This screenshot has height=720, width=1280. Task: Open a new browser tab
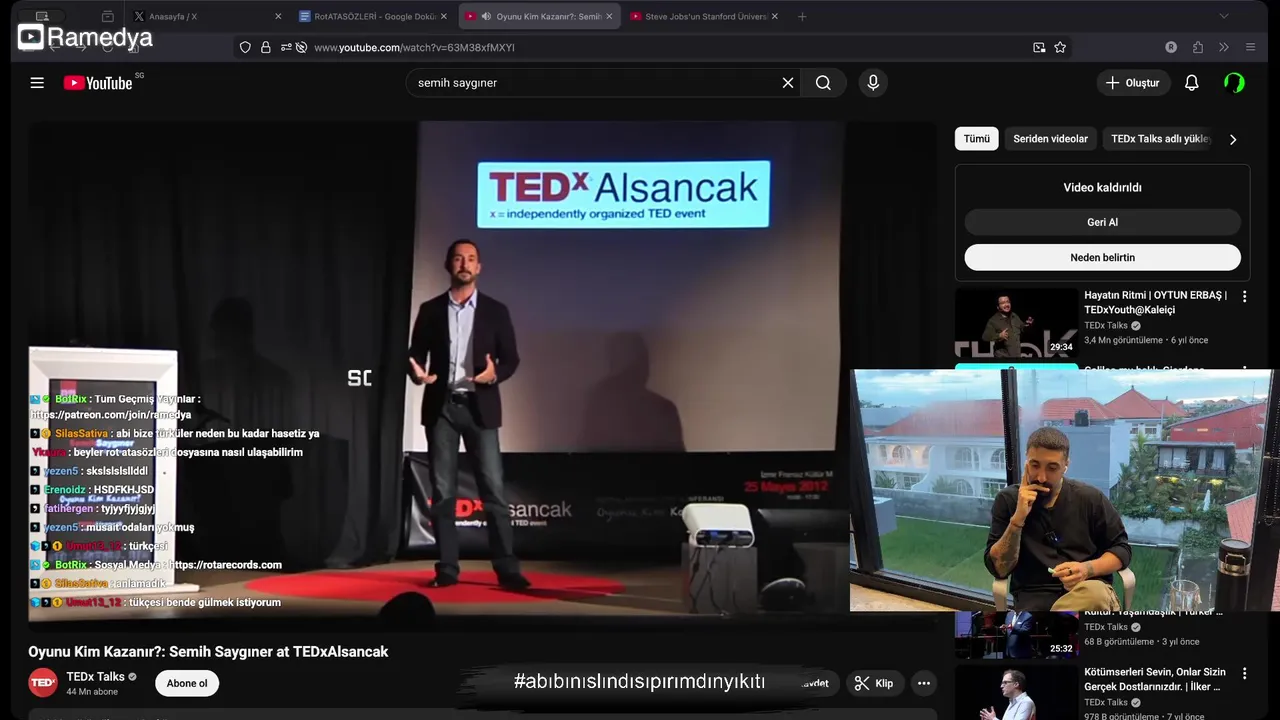click(x=802, y=16)
